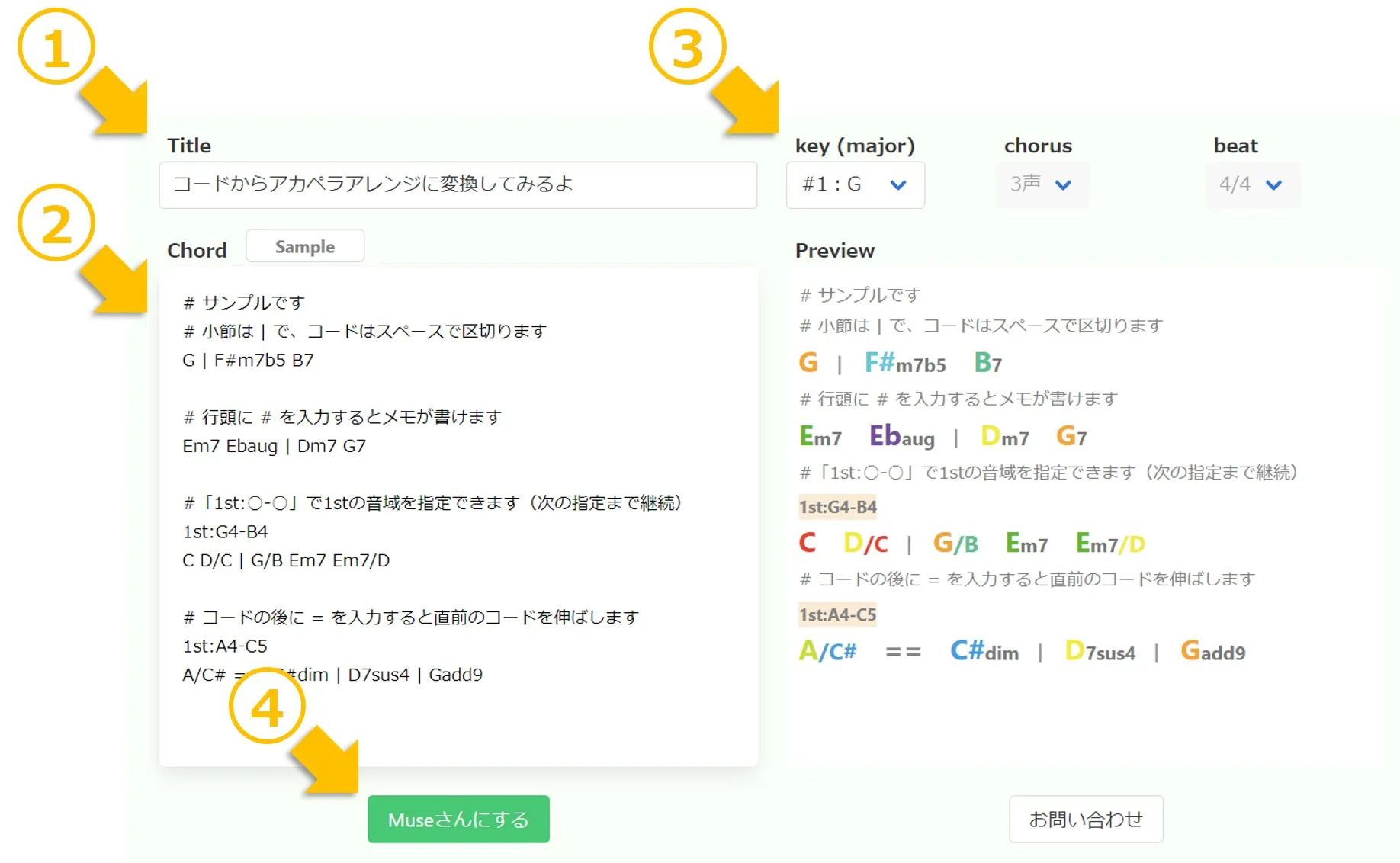The height and width of the screenshot is (863, 1400).
Task: Expand the beat 4/4 dropdown
Action: pyautogui.click(x=1252, y=184)
